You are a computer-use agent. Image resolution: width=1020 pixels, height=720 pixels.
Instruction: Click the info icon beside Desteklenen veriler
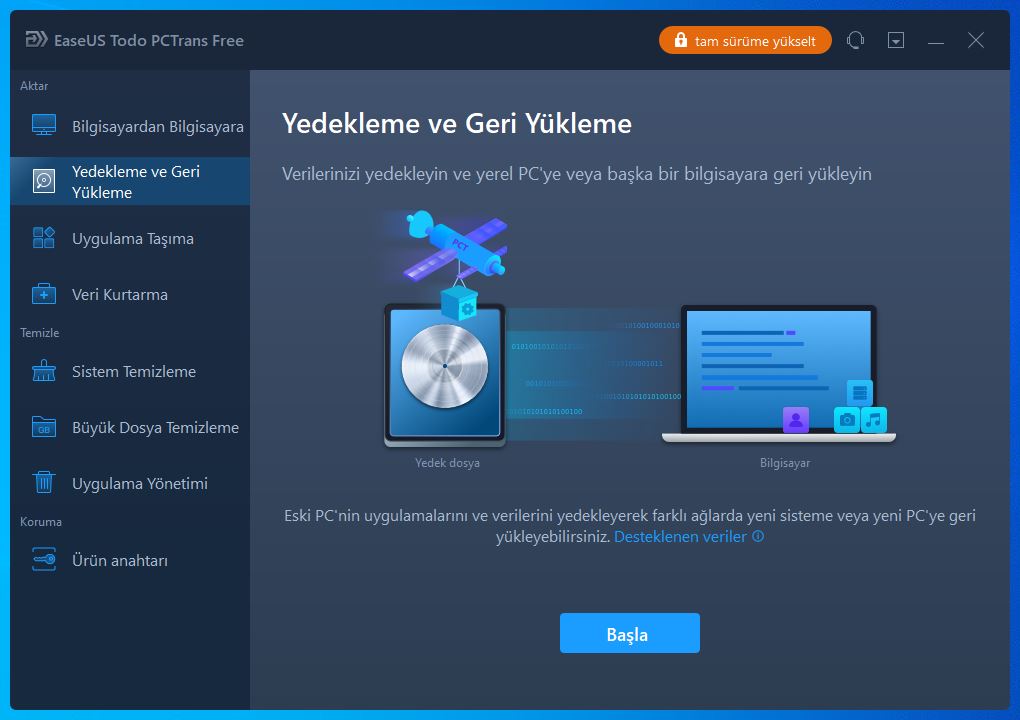click(758, 537)
